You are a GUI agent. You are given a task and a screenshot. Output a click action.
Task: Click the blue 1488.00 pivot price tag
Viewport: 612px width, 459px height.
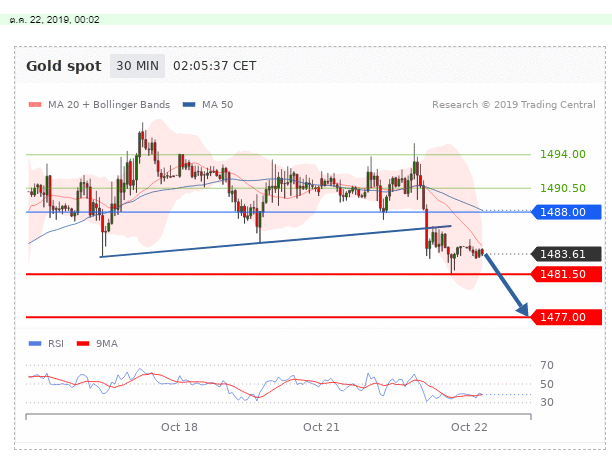[566, 212]
